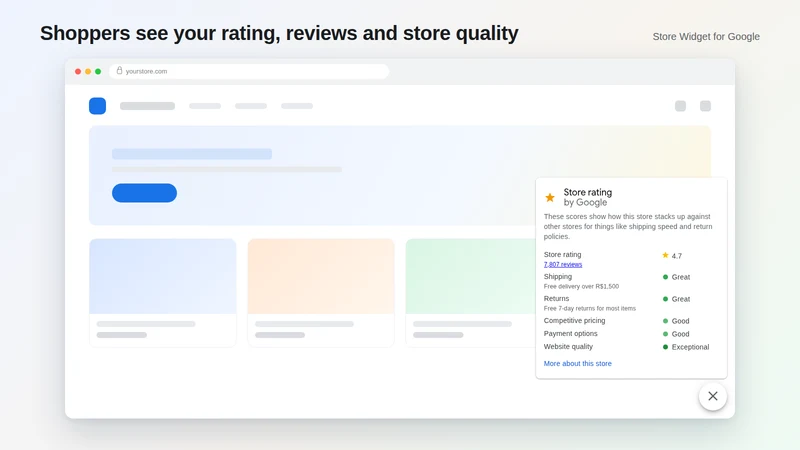Click the 'Competitive pricing' label
Viewport: 800px width, 450px height.
pyautogui.click(x=574, y=320)
